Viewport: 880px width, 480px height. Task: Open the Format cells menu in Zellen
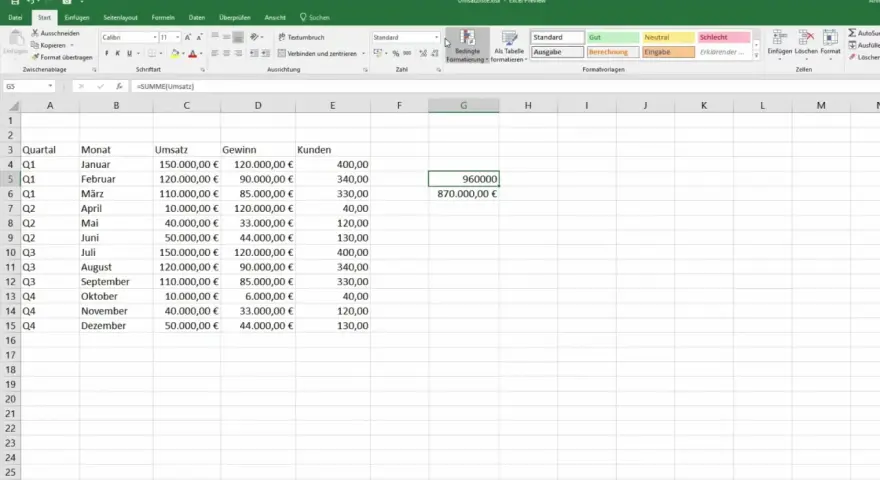pyautogui.click(x=830, y=43)
